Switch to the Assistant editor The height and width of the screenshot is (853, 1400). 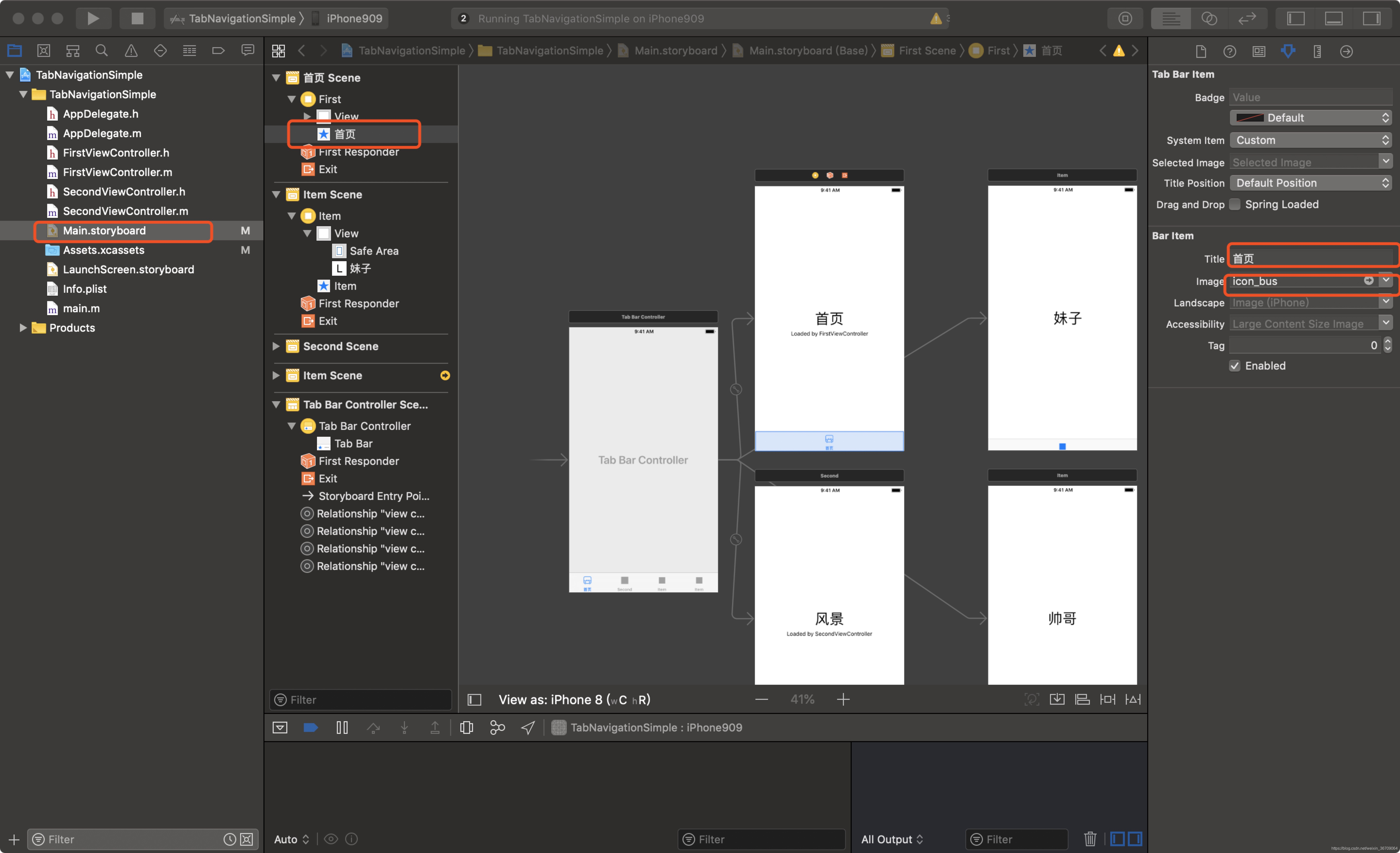pyautogui.click(x=1209, y=18)
